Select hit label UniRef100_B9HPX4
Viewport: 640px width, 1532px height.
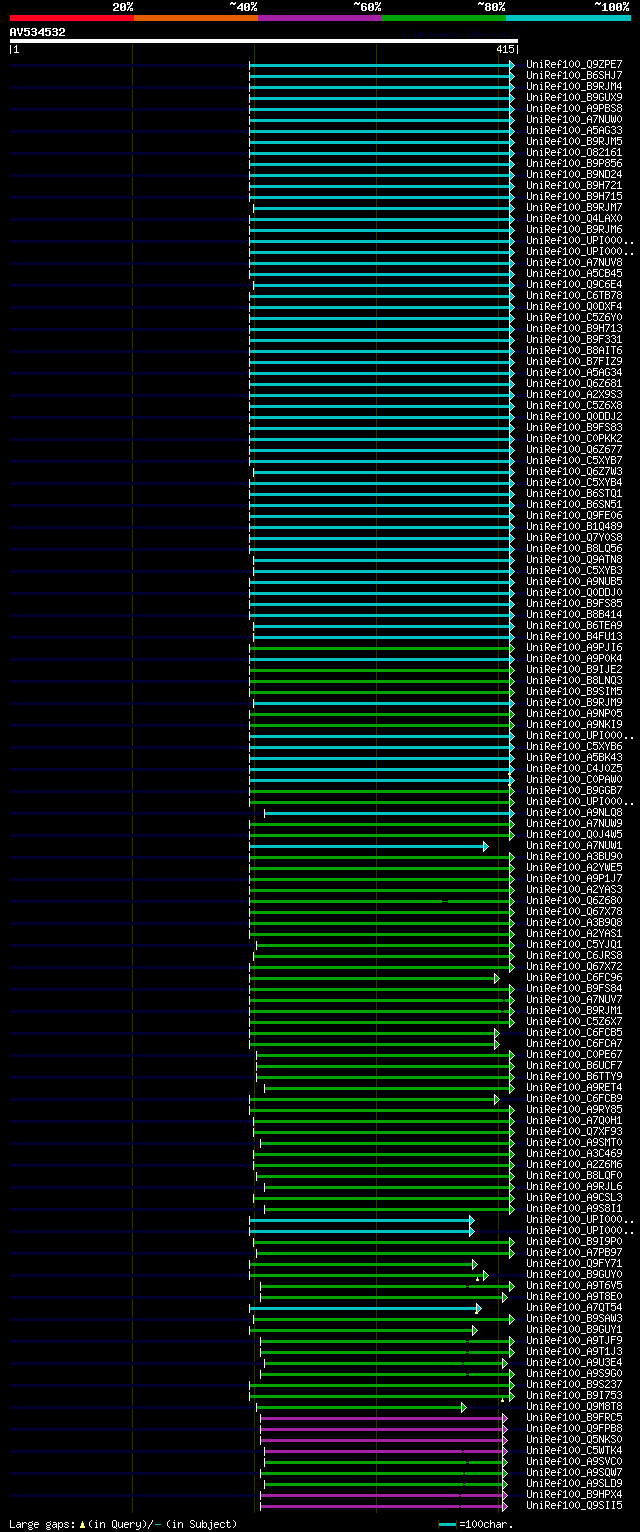(574, 1494)
